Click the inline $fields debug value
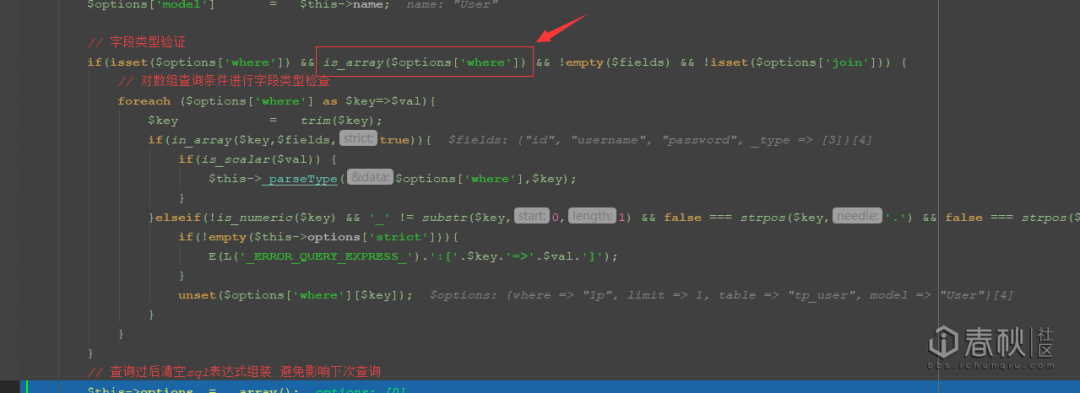This screenshot has width=1080, height=393. click(x=660, y=140)
